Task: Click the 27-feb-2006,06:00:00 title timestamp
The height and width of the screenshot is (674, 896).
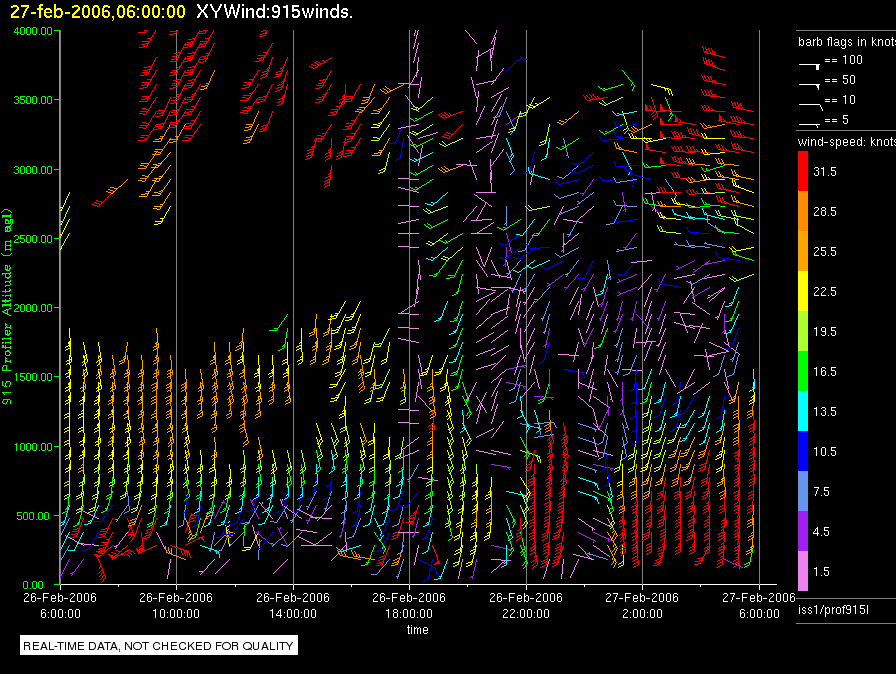Action: (x=98, y=11)
